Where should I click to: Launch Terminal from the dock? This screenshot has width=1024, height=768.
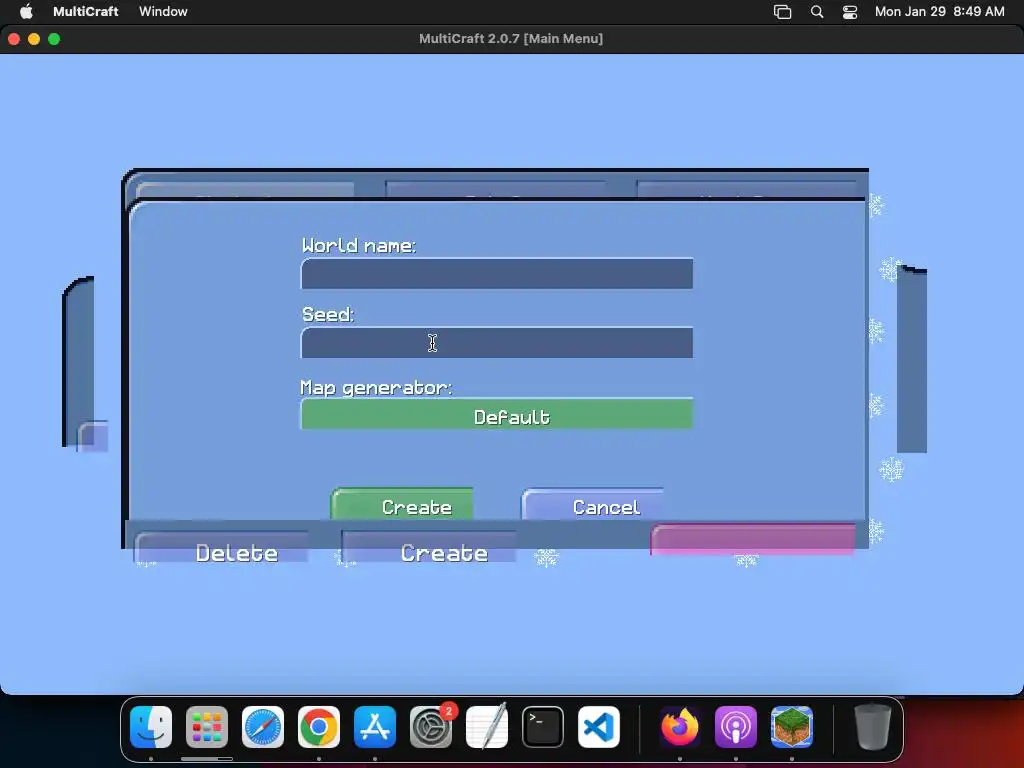543,727
